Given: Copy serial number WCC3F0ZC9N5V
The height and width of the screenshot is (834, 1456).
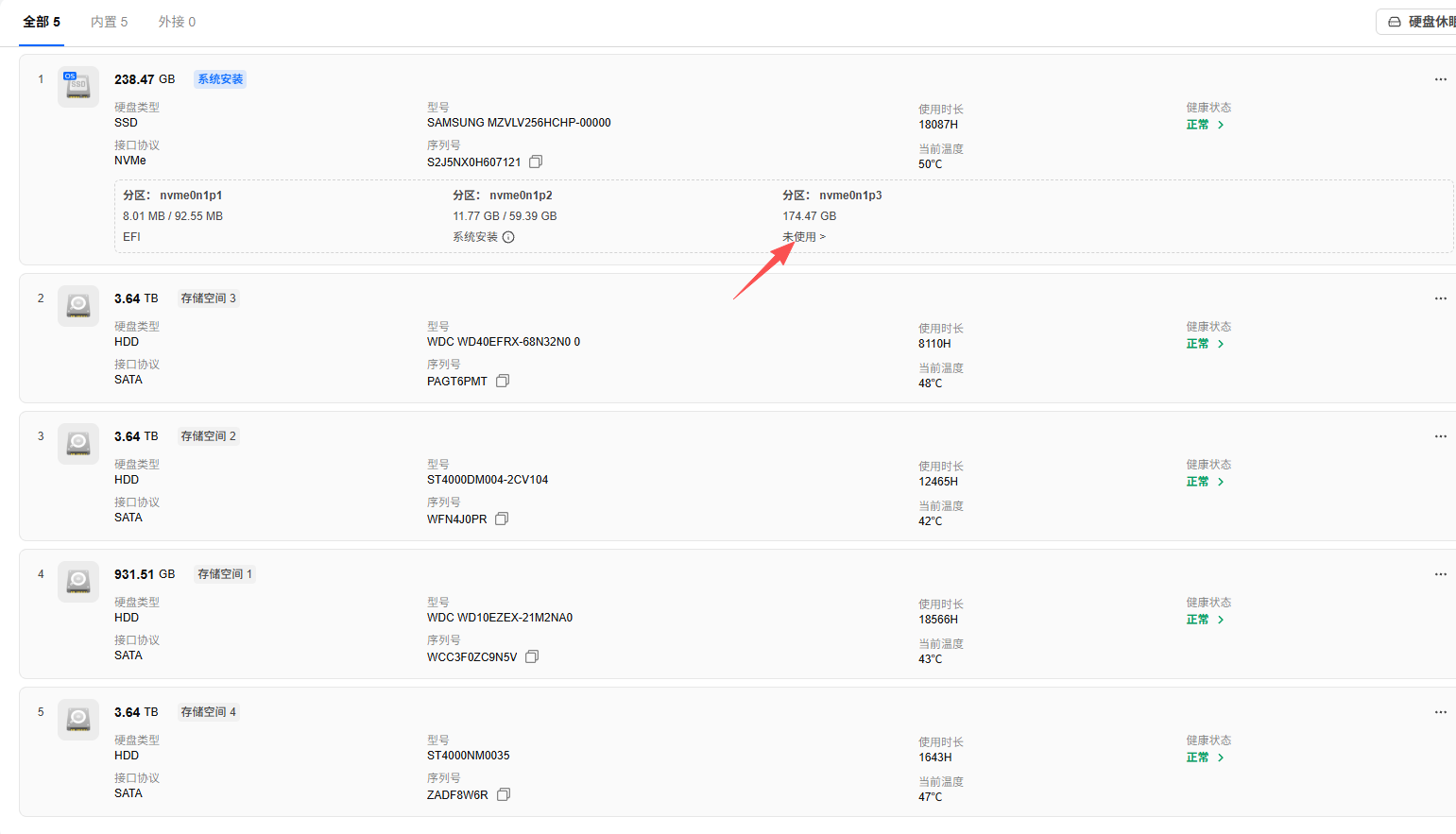Looking at the screenshot, I should (x=532, y=656).
